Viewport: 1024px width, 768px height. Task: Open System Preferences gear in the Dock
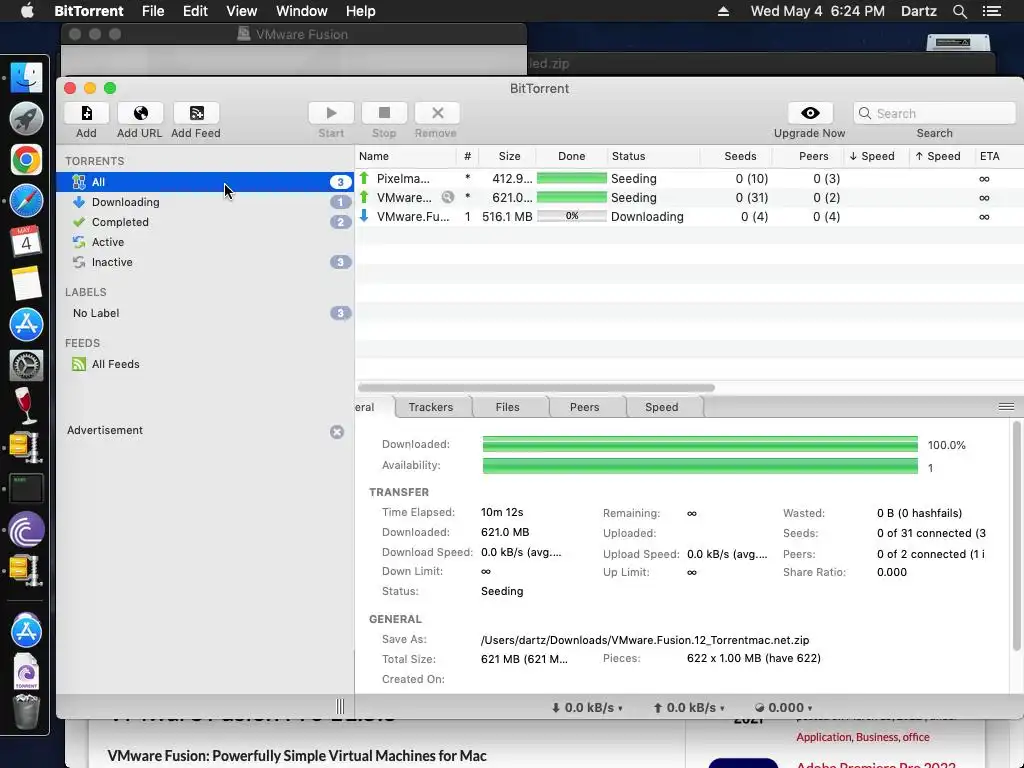pos(26,366)
